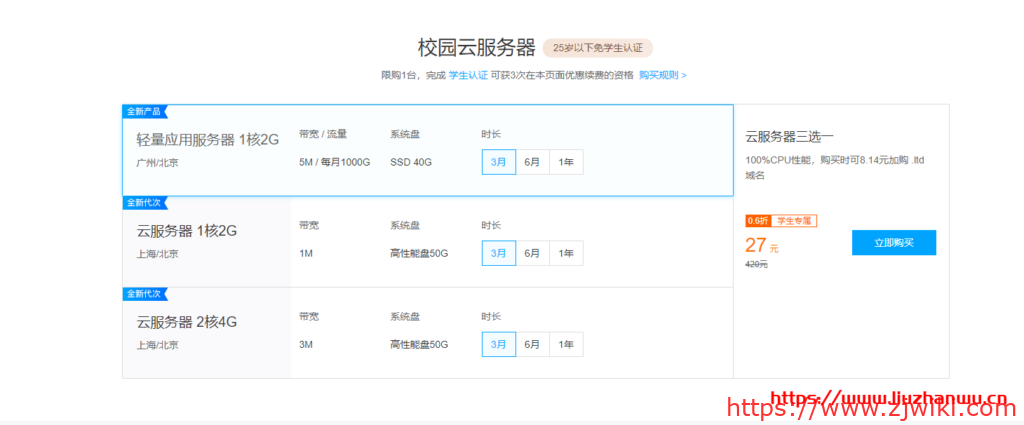Pick 6月 duration for 云服务器 2核4G
This screenshot has height=425, width=1024.
[532, 344]
